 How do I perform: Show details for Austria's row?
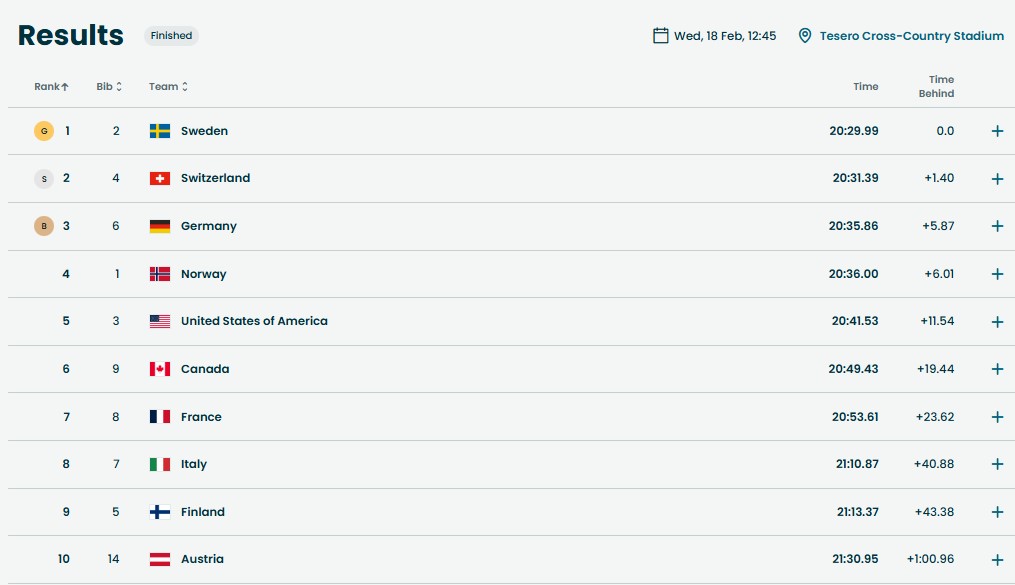pyautogui.click(x=997, y=560)
